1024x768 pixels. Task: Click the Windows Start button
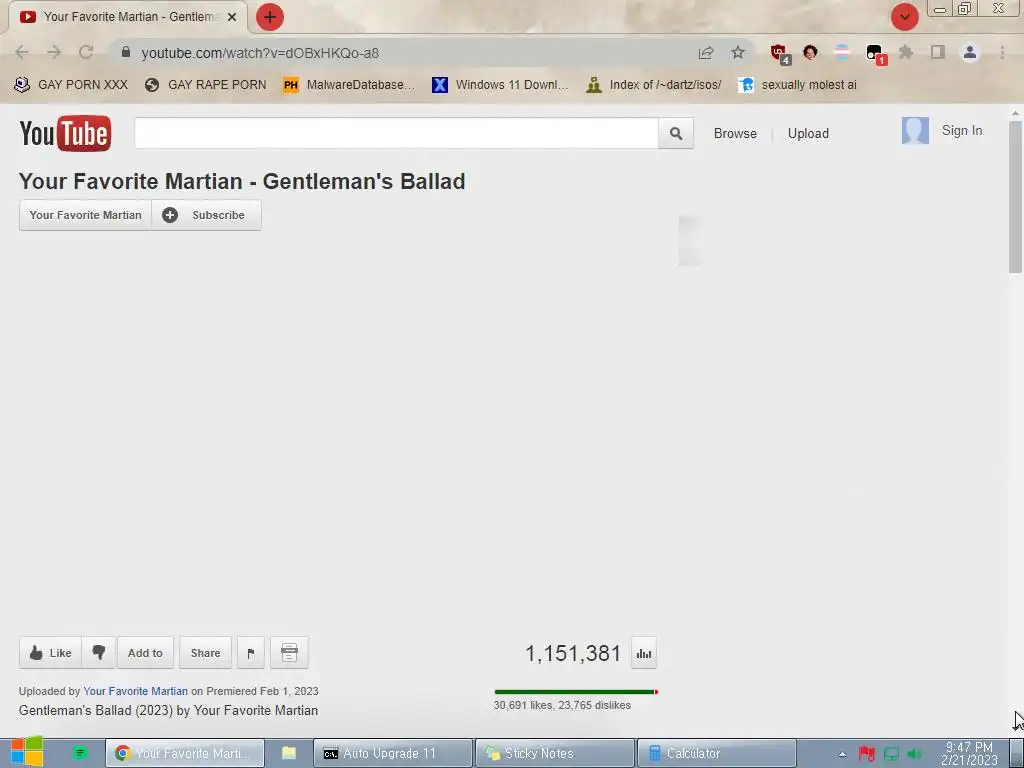(x=26, y=752)
